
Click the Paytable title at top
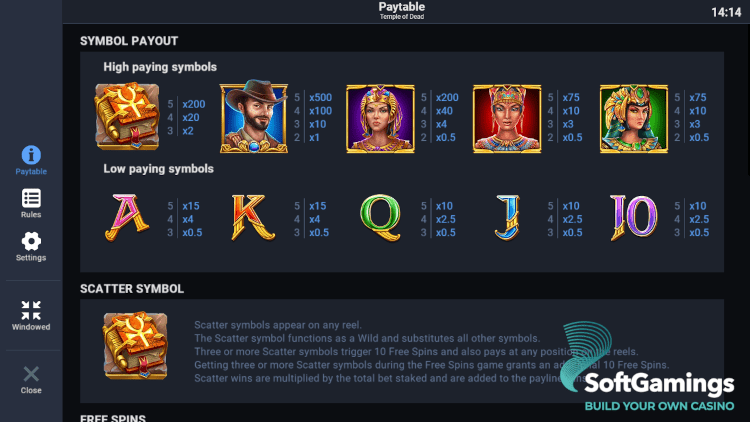click(x=401, y=8)
